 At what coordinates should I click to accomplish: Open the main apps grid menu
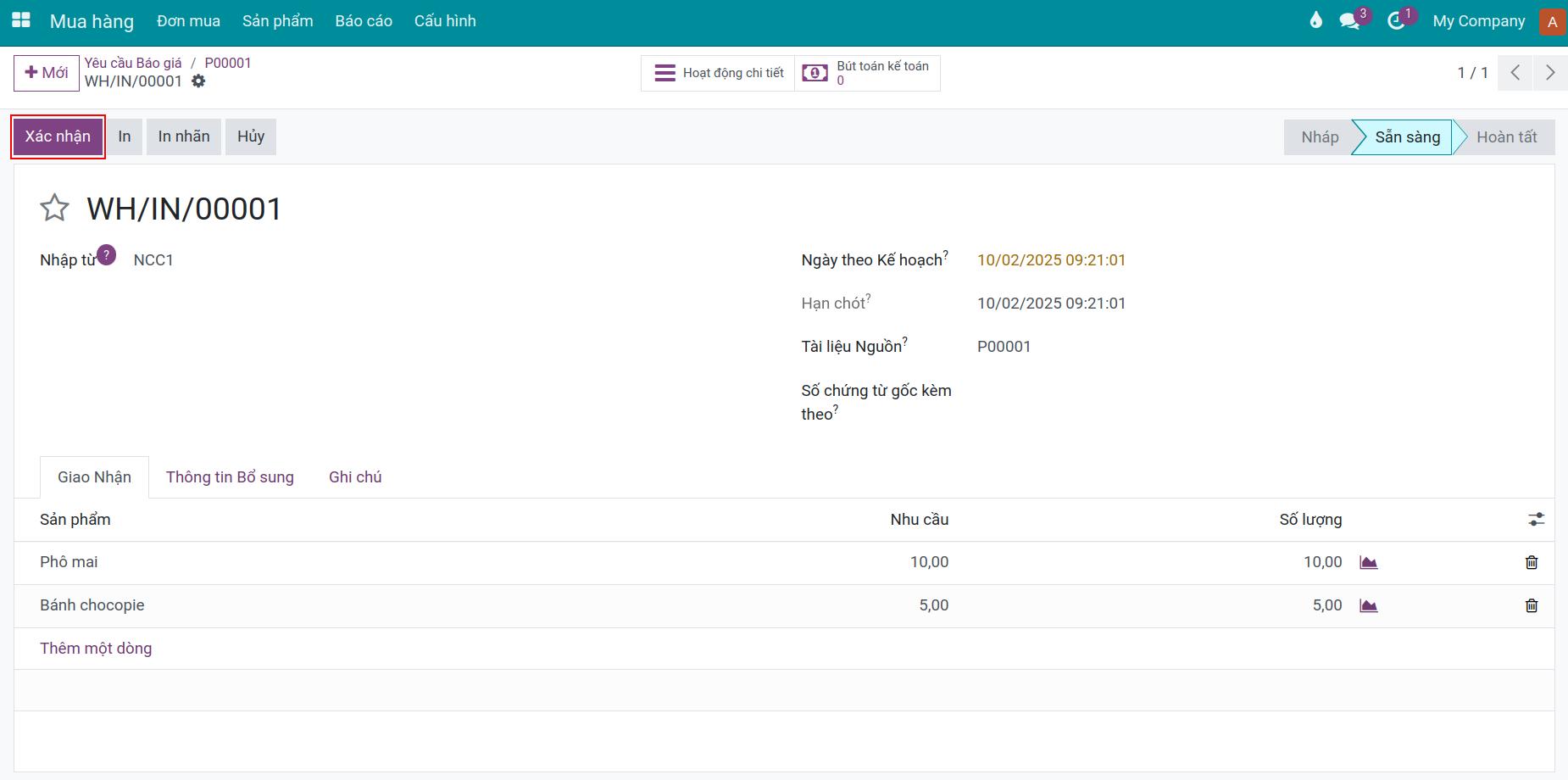click(20, 20)
